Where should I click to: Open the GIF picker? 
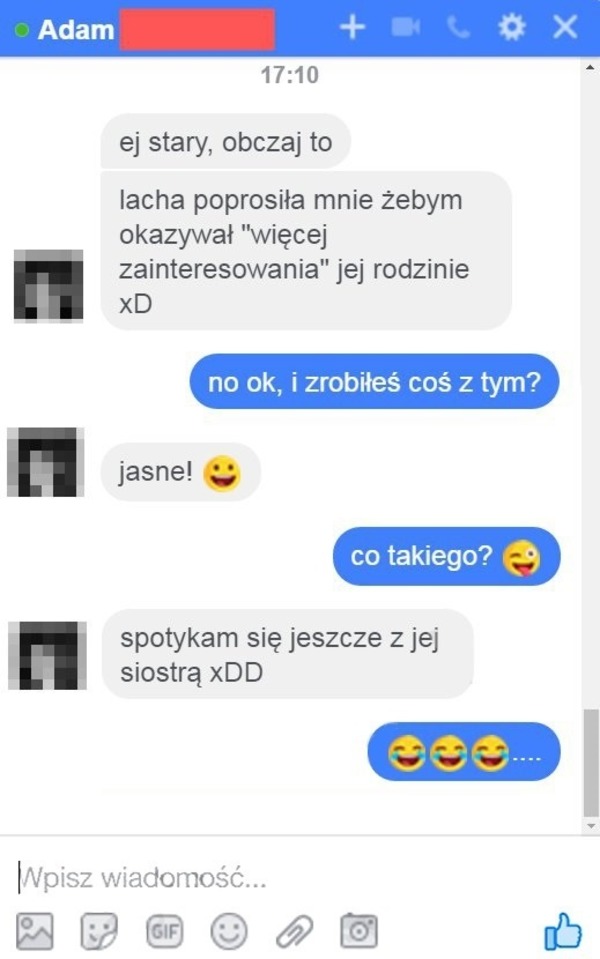(x=165, y=931)
